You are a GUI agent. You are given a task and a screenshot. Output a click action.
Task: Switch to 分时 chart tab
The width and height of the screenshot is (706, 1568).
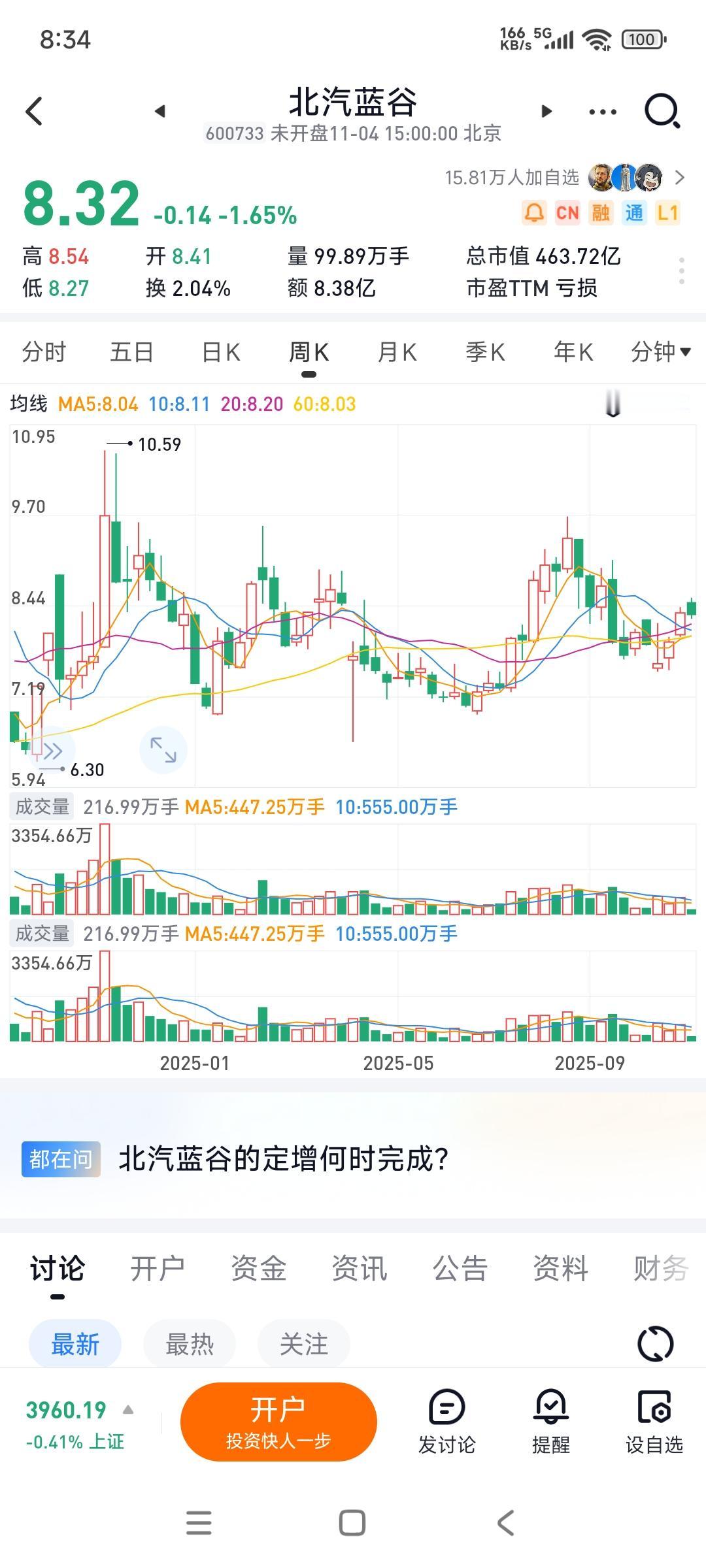click(44, 352)
